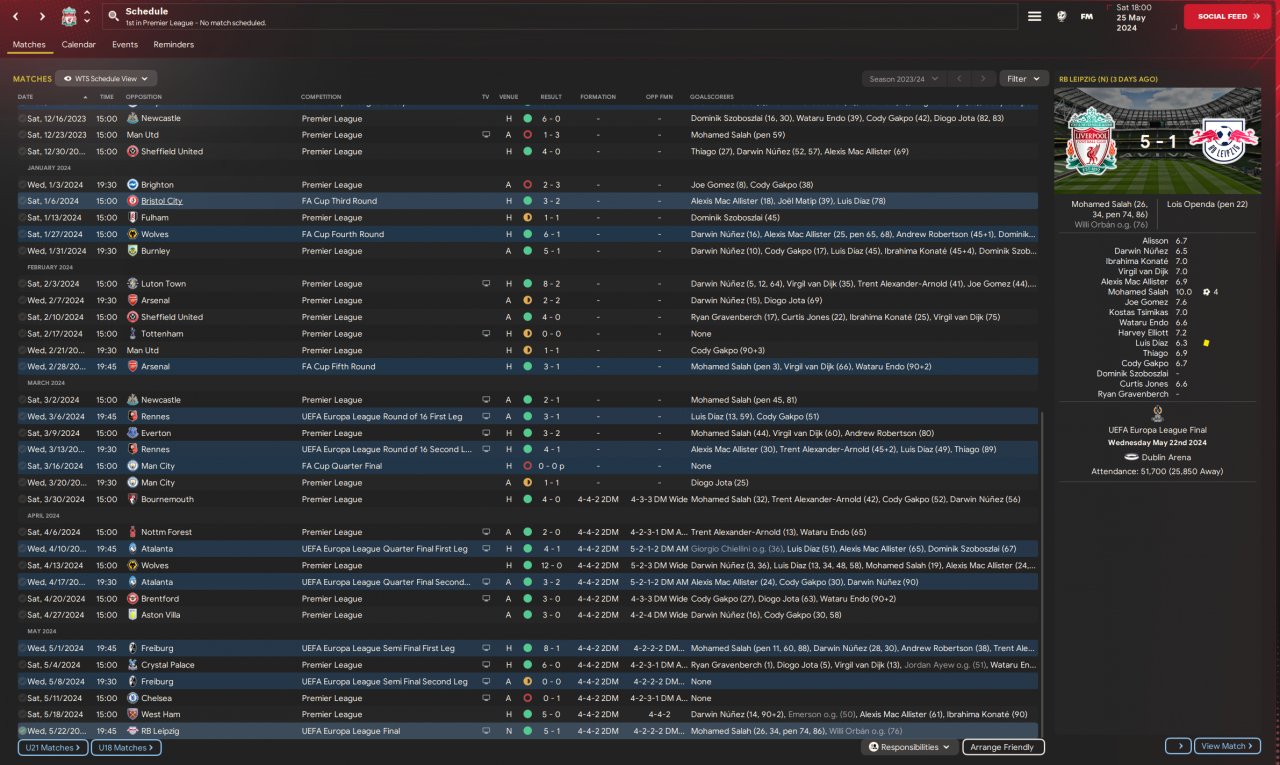Toggle the selection circle for Newcastle 12/16/2023 row

[22, 118]
